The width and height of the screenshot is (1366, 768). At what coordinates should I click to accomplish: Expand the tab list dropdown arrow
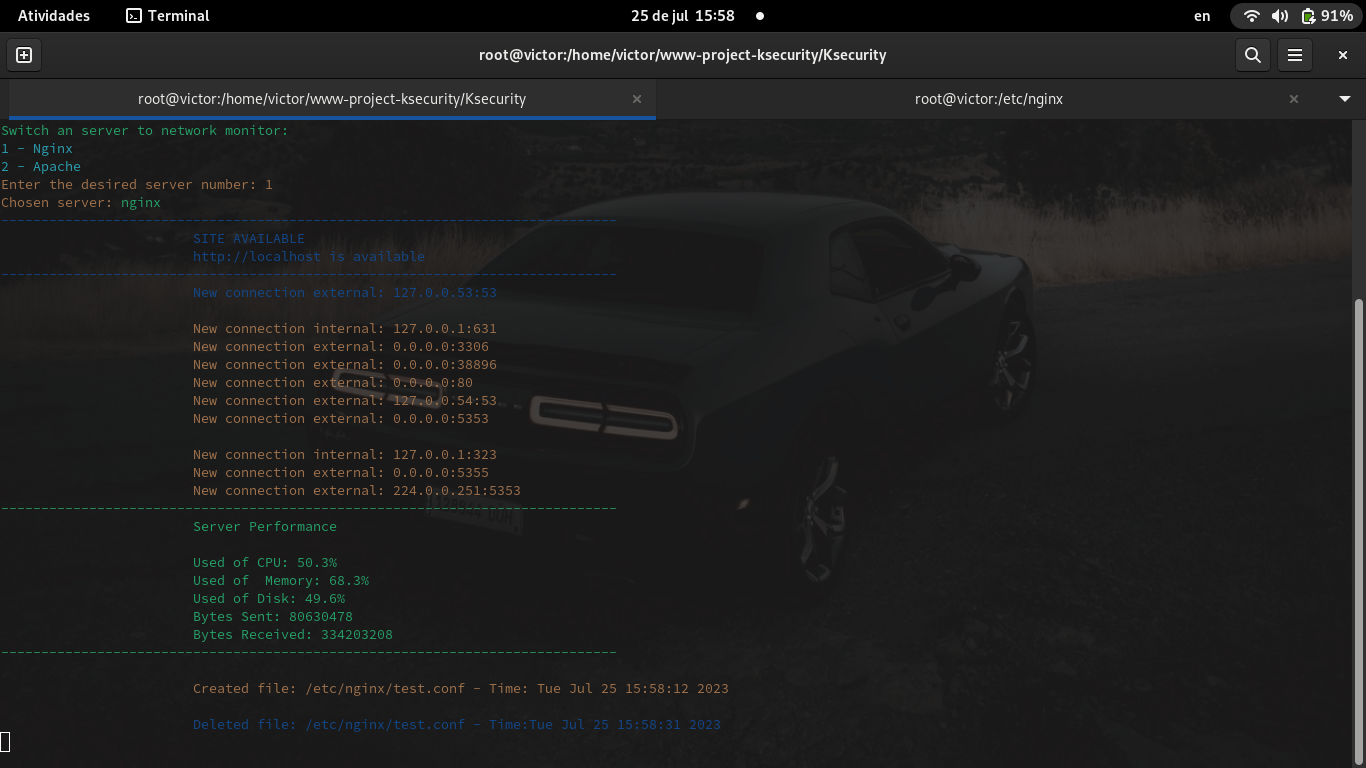coord(1345,99)
